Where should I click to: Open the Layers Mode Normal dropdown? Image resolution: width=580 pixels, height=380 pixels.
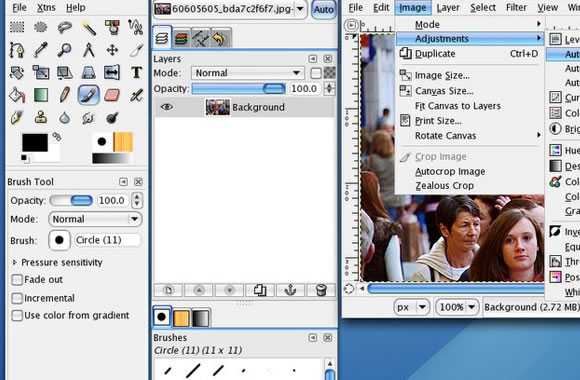[247, 73]
